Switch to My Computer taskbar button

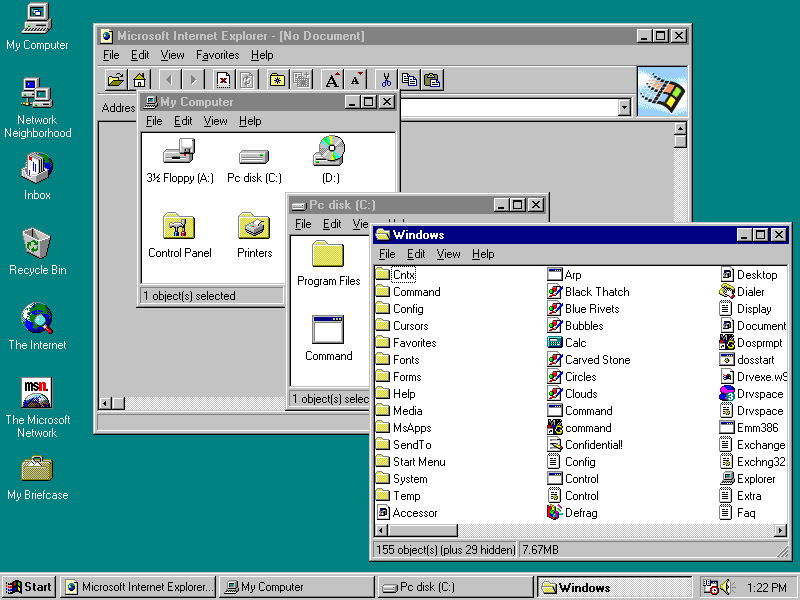296,587
